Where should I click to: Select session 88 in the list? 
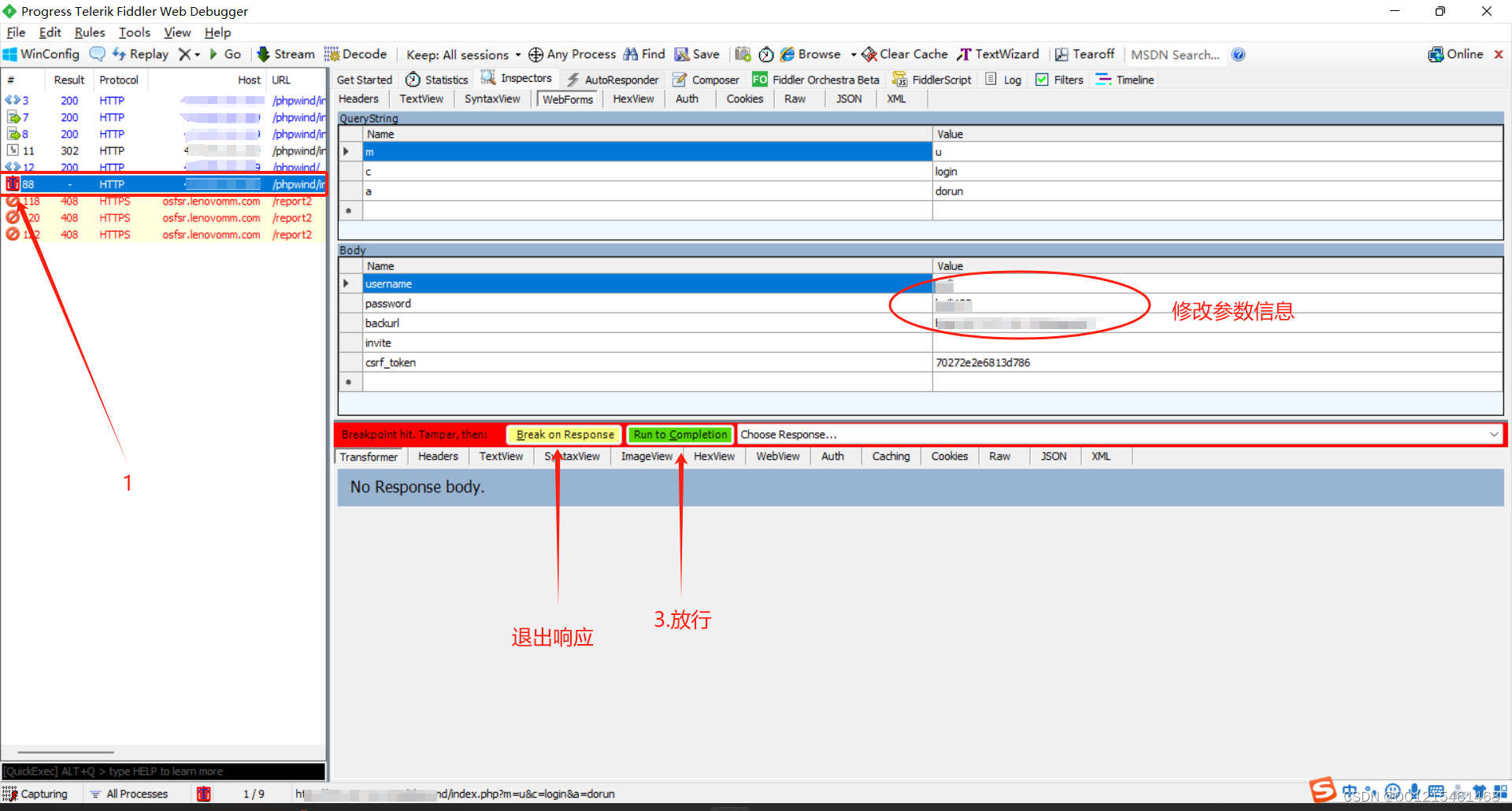click(164, 184)
